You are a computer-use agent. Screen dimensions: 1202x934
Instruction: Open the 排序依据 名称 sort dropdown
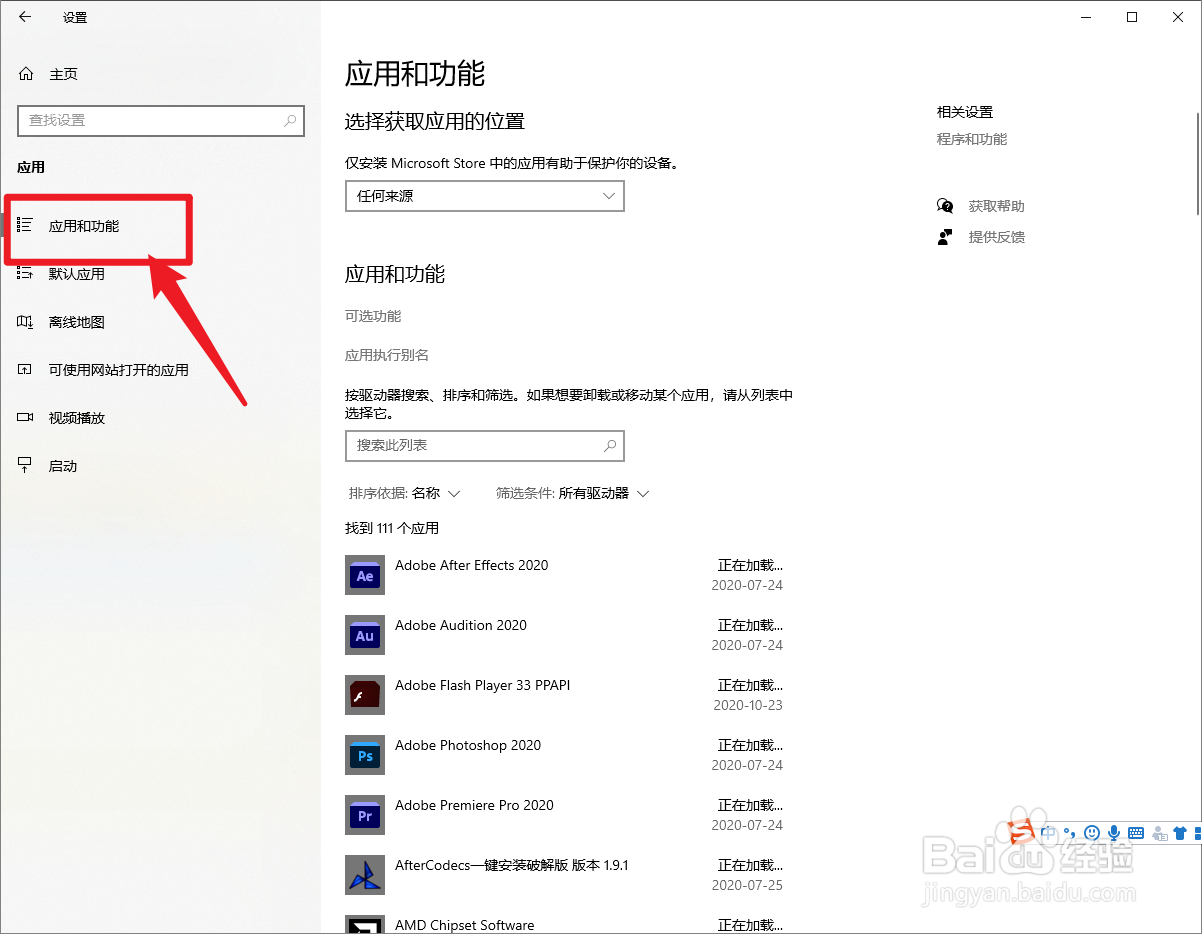tap(405, 493)
